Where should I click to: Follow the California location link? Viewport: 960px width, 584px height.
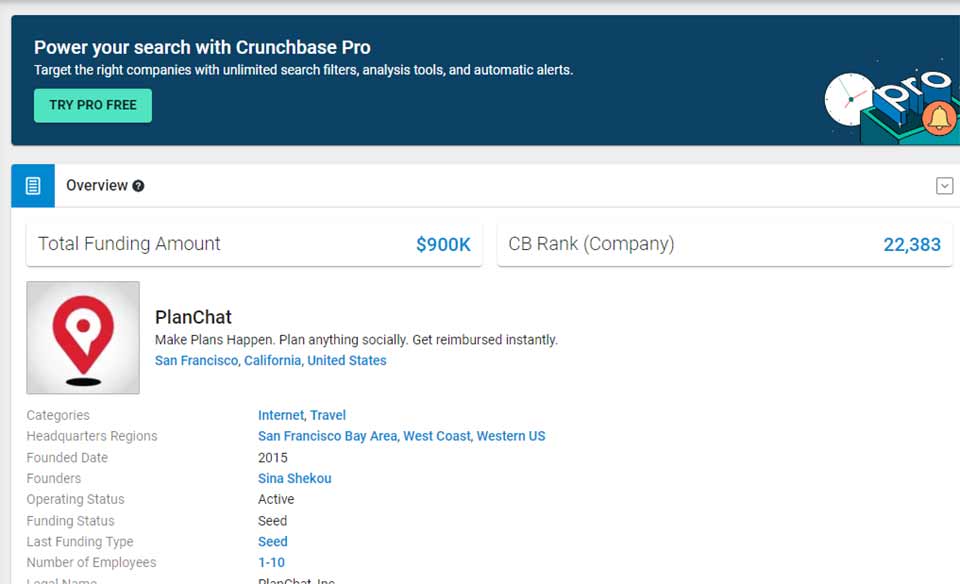click(x=272, y=361)
